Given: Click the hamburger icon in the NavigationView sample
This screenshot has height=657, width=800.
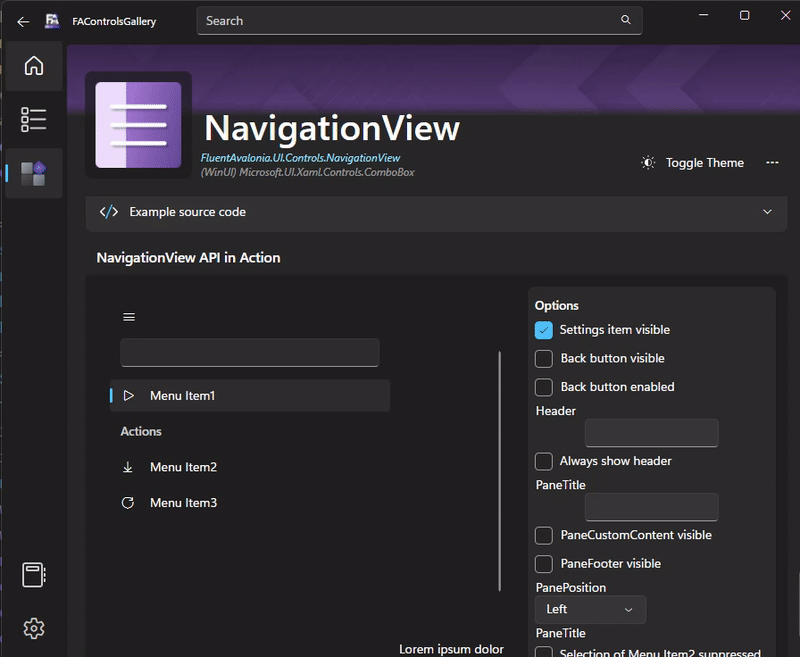Looking at the screenshot, I should click(128, 316).
